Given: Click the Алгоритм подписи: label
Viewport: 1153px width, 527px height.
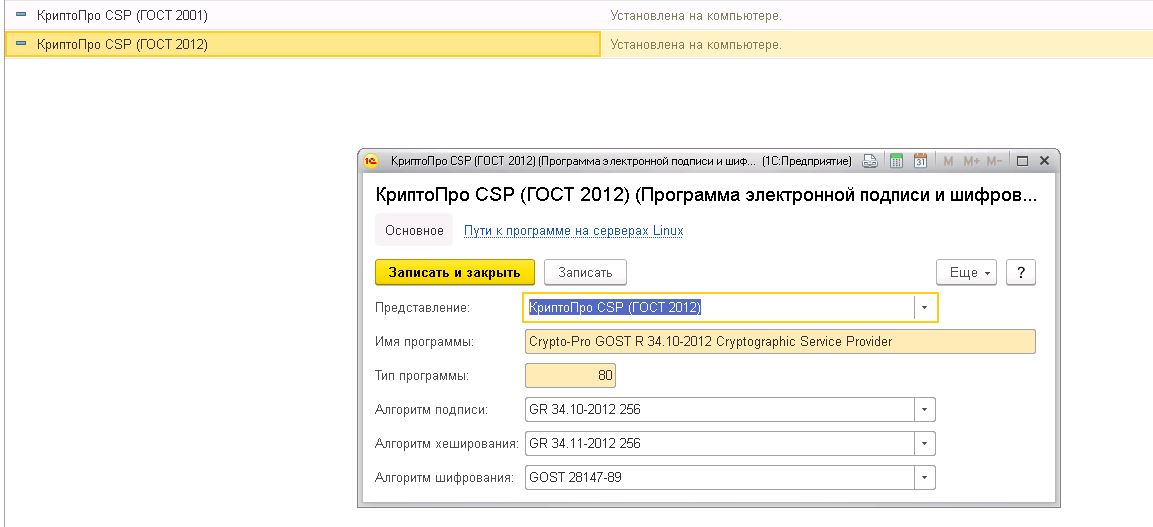Looking at the screenshot, I should 432,409.
